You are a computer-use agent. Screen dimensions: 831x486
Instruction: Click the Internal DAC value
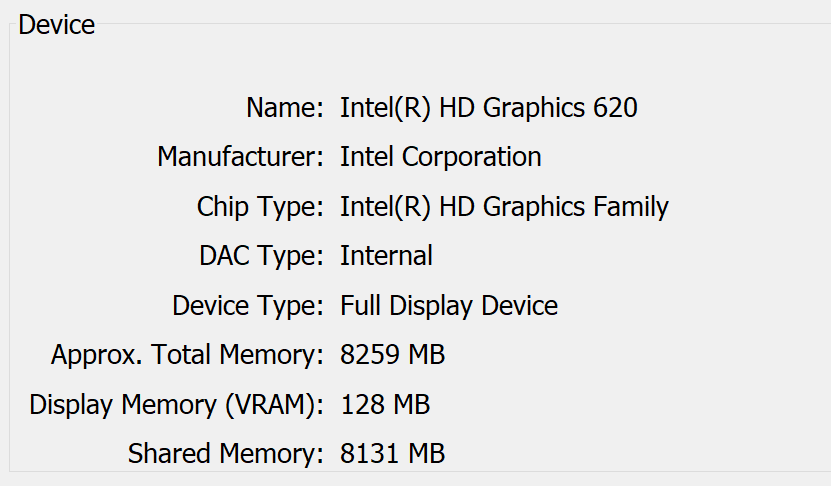(x=386, y=256)
